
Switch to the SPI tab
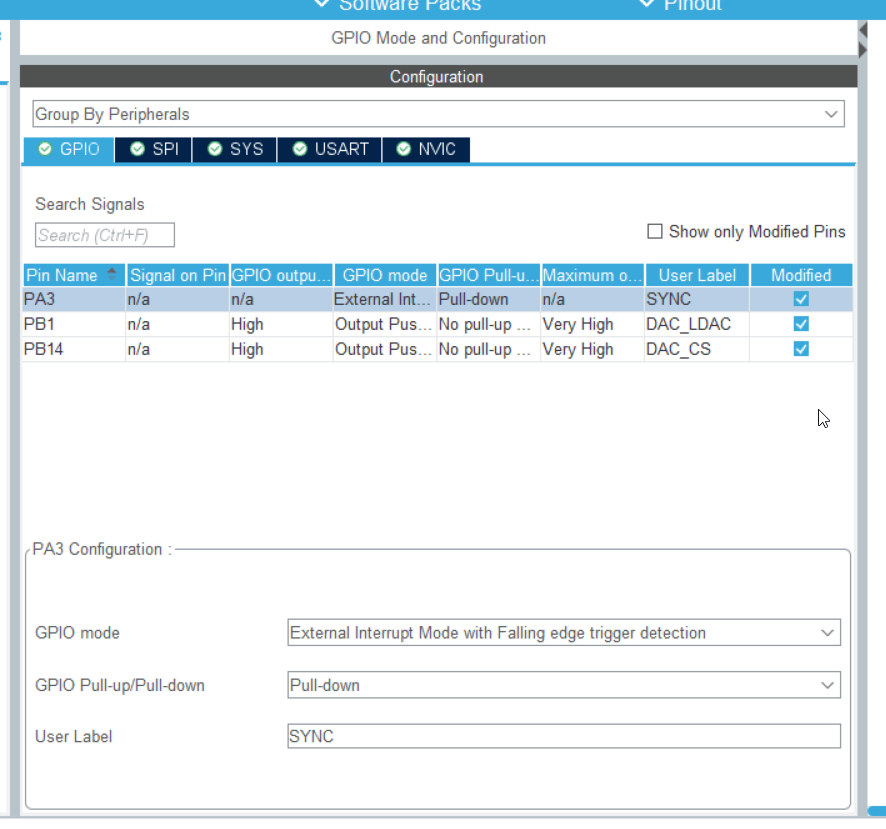(154, 149)
